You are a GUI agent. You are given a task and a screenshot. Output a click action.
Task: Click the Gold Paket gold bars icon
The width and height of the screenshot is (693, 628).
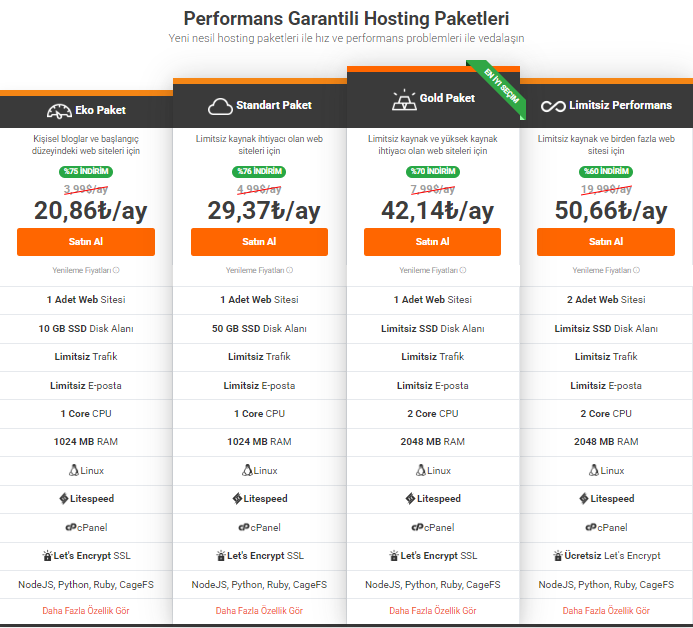(403, 98)
